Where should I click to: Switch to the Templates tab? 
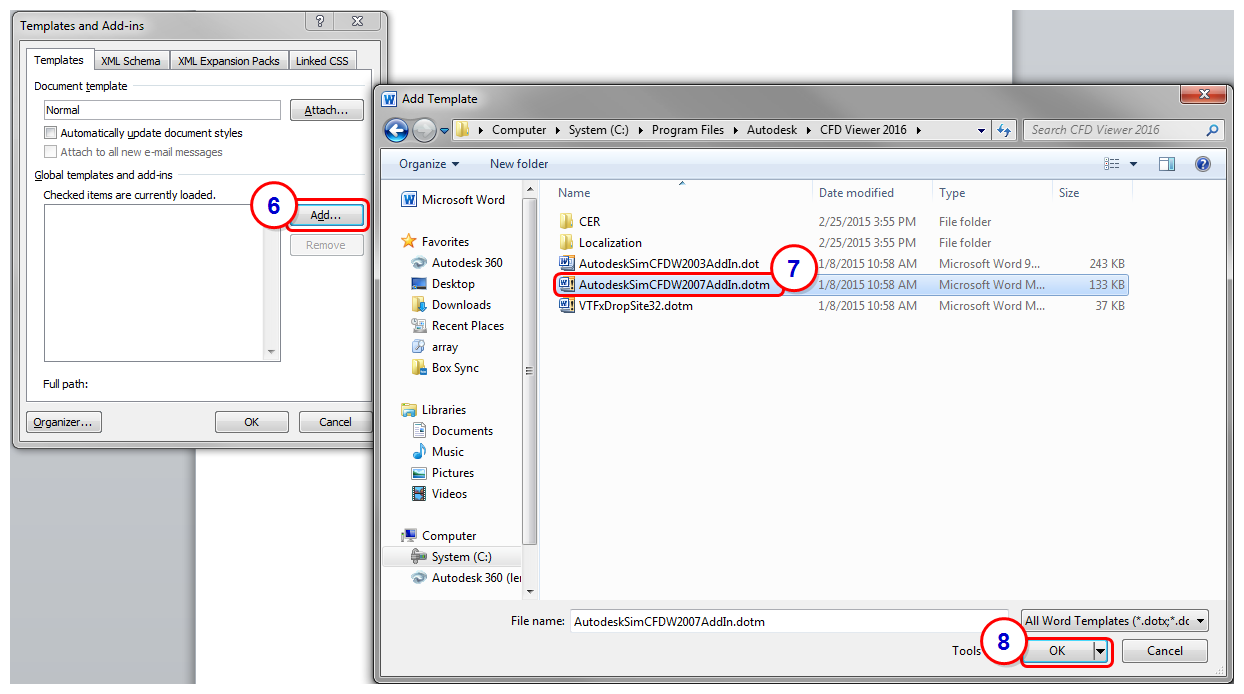pyautogui.click(x=59, y=60)
